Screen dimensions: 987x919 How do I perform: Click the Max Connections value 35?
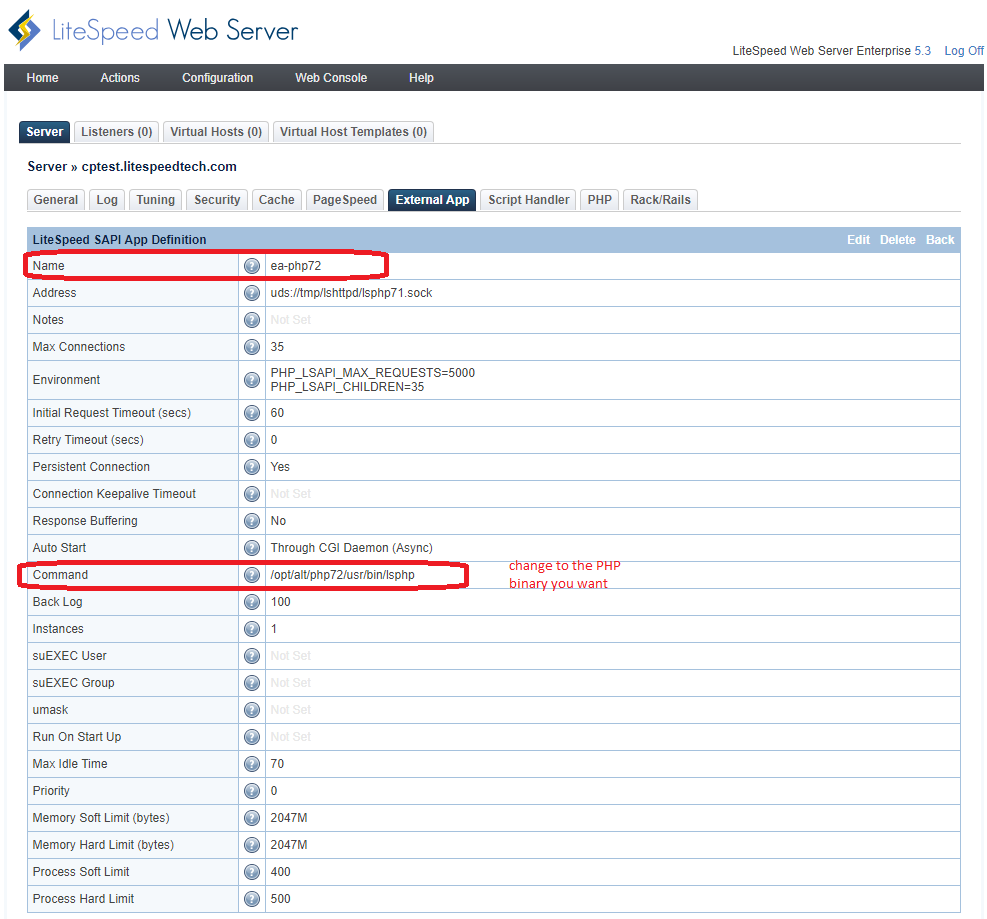277,347
